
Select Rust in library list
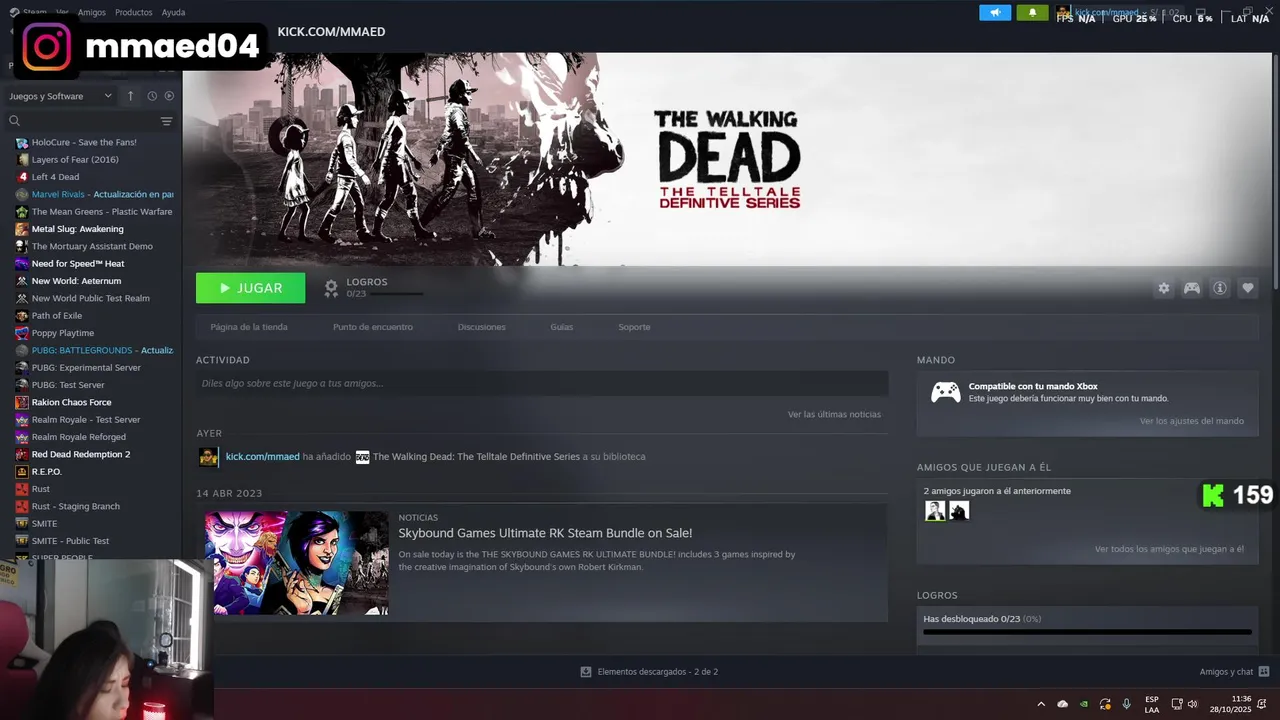[41, 489]
